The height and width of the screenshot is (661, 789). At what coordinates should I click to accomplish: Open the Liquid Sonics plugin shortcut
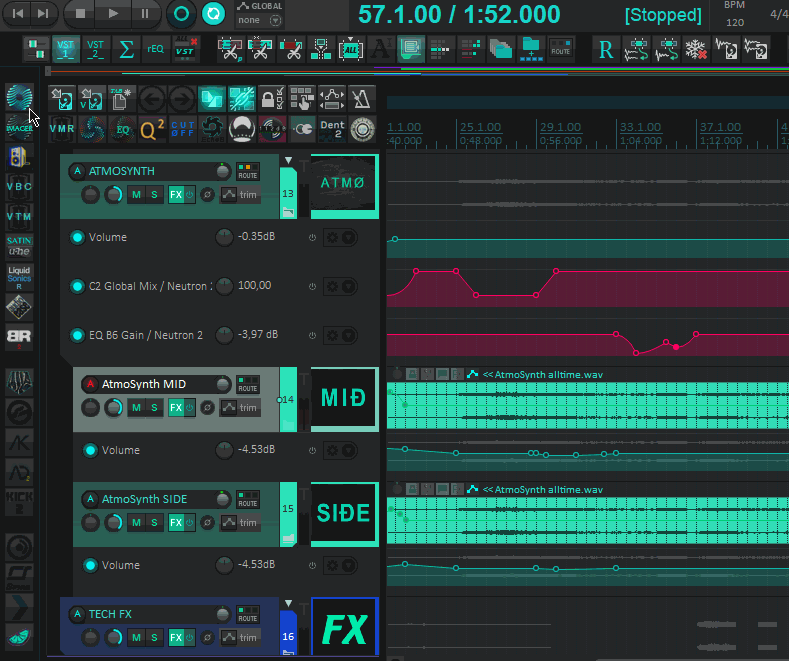point(19,276)
